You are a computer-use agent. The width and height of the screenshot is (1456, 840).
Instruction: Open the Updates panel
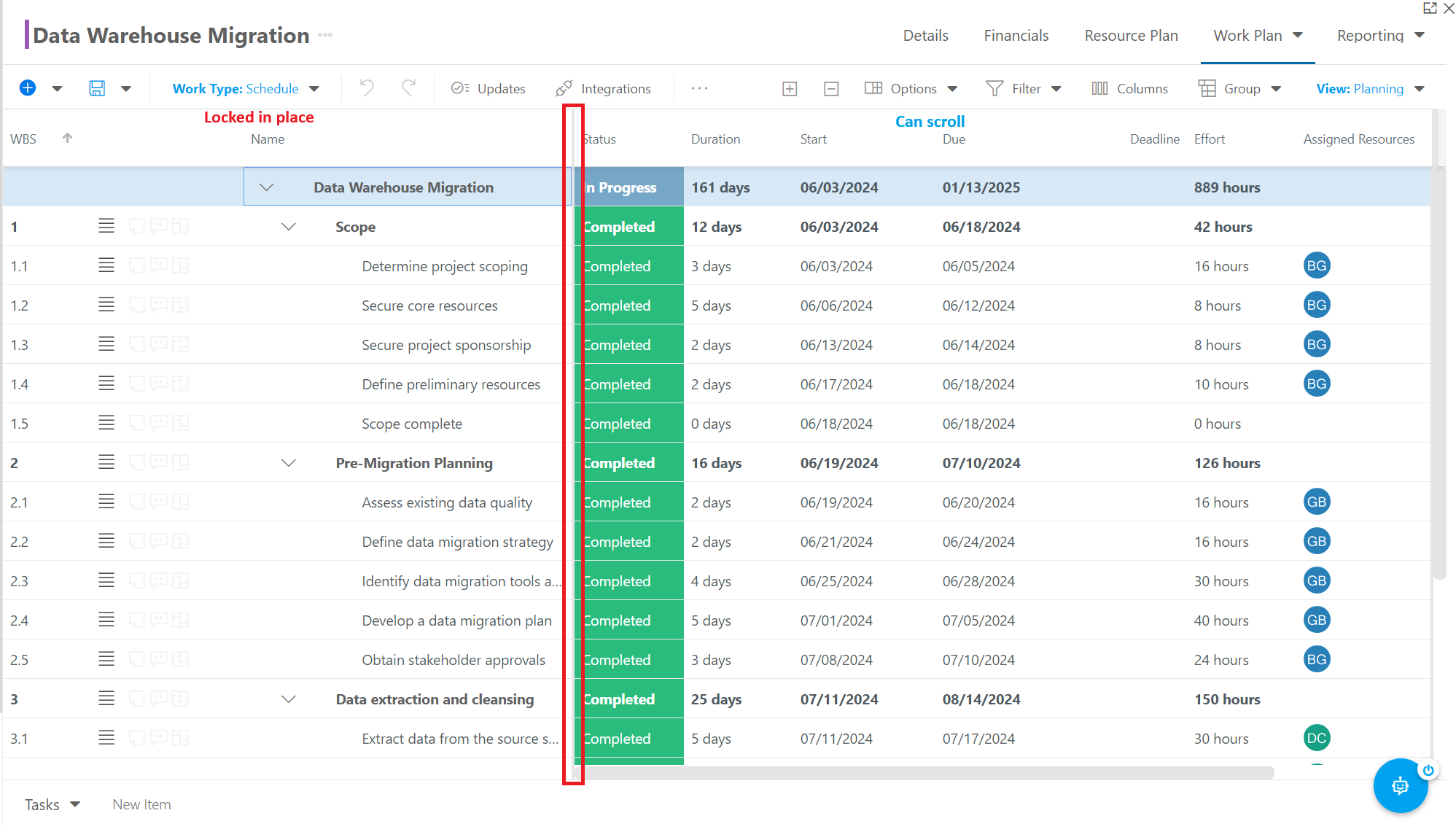pyautogui.click(x=488, y=88)
